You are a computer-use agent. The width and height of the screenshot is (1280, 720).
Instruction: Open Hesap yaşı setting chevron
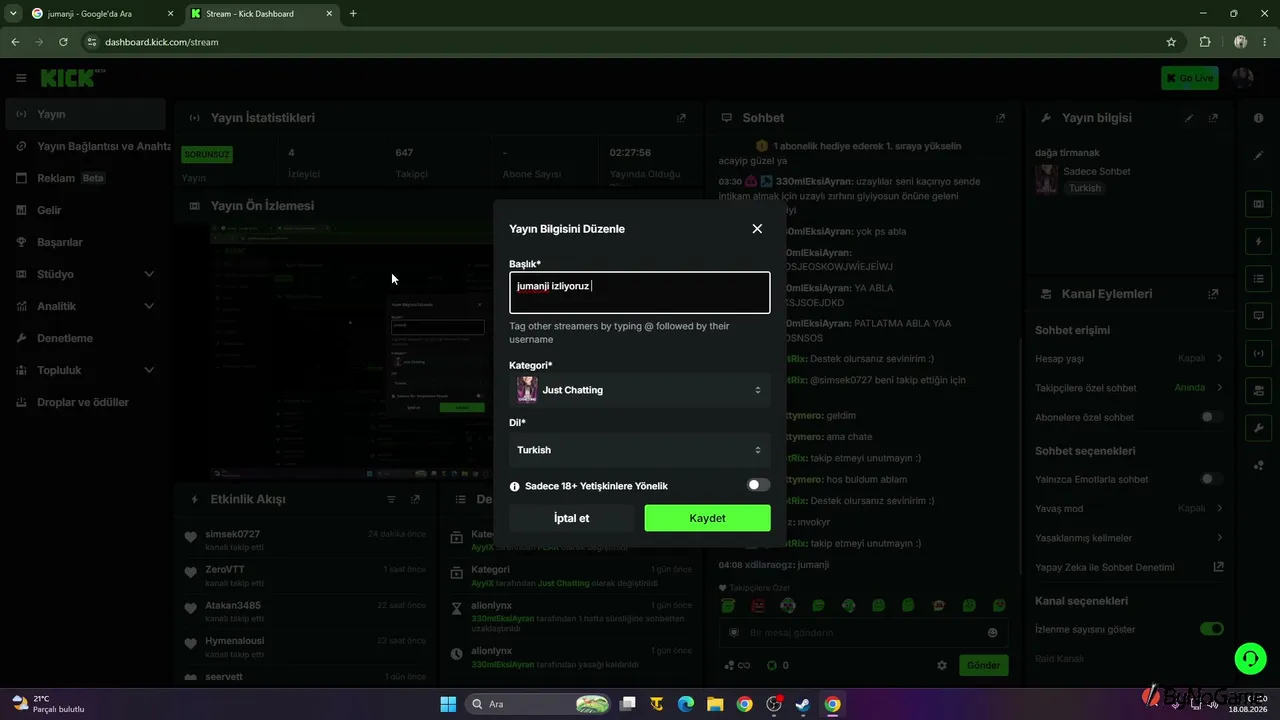(x=1219, y=358)
